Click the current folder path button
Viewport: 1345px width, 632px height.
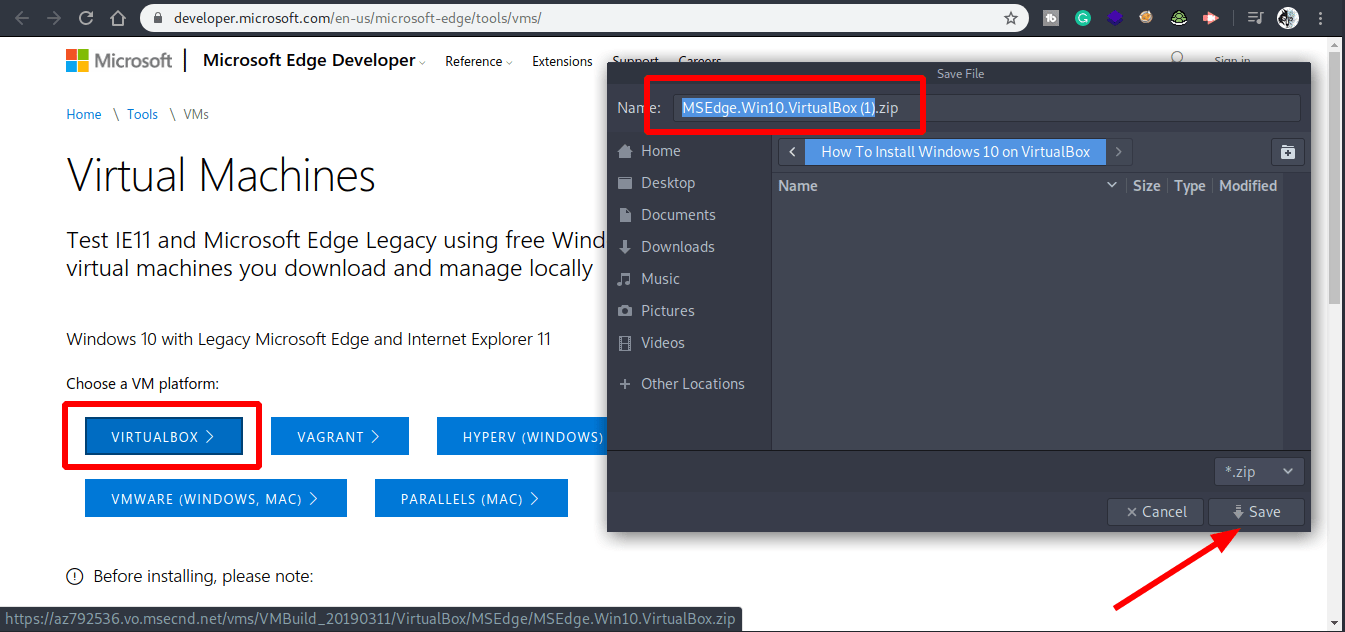tap(955, 152)
